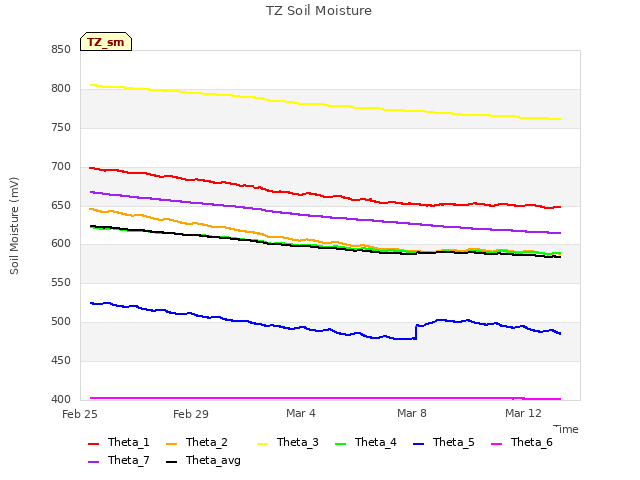640x480 pixels.
Task: Click the blue Theta_5 jump near Mar 8
Action: click(416, 332)
